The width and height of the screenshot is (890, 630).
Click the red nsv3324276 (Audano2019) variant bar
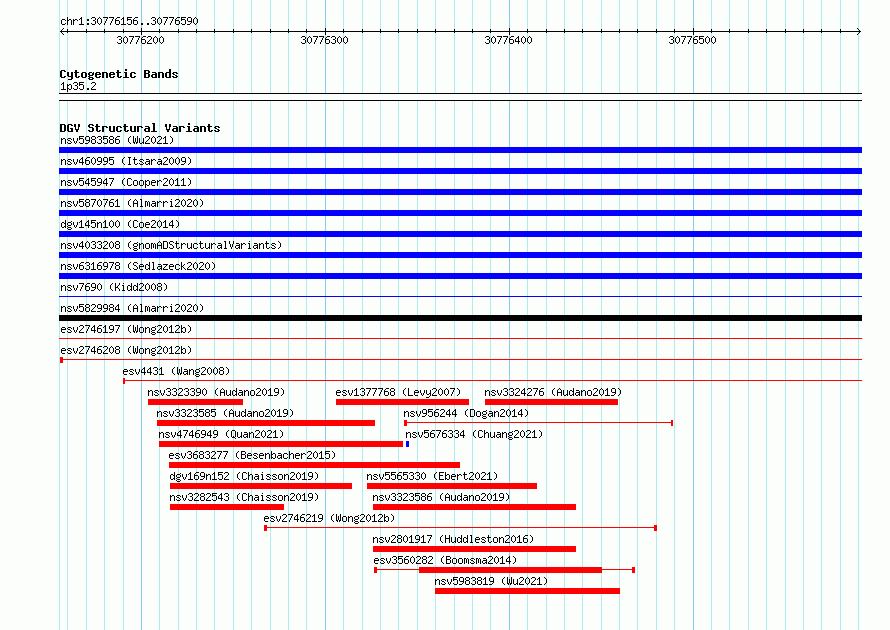click(551, 402)
